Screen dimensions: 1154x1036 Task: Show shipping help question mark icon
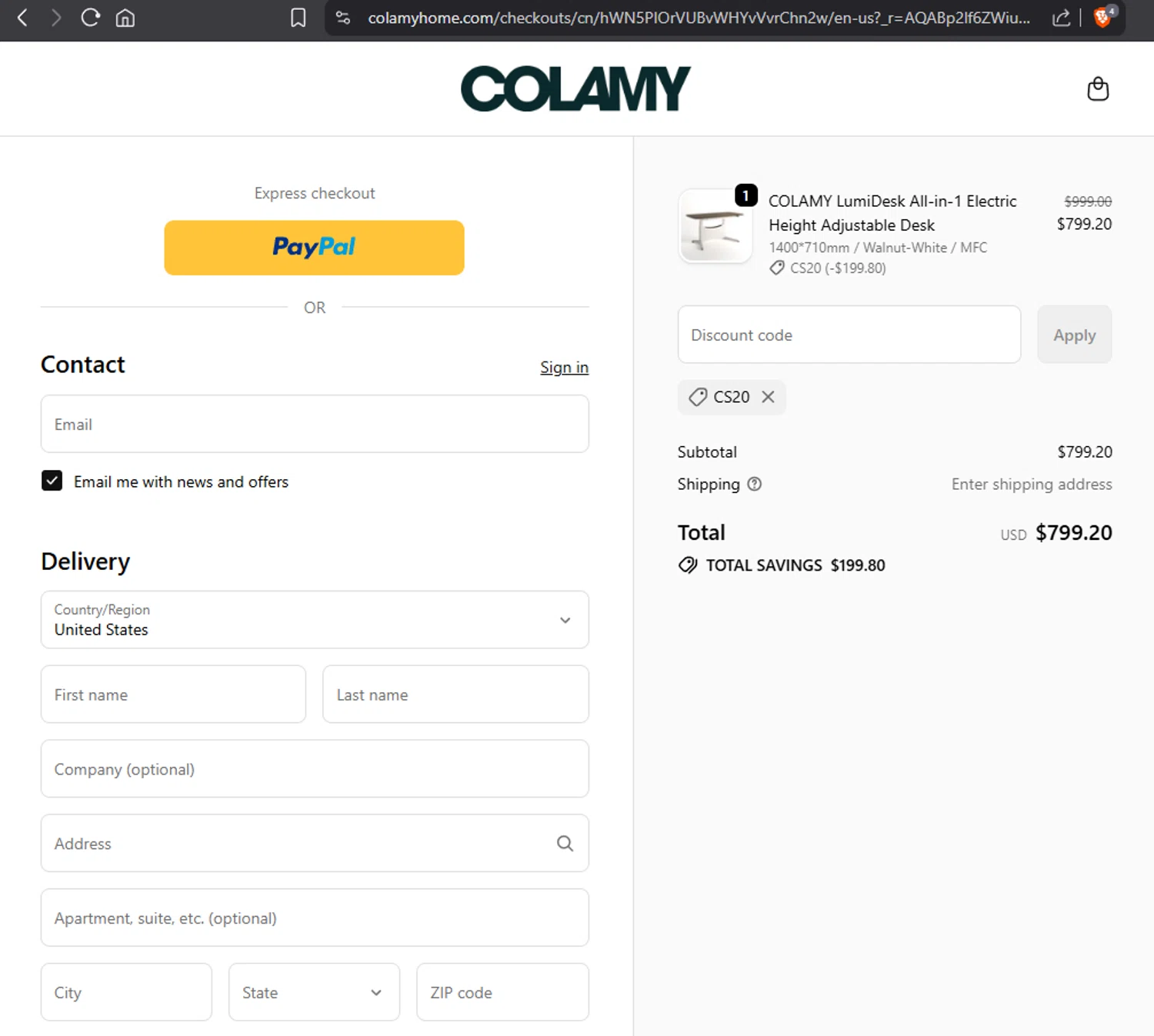(x=755, y=484)
